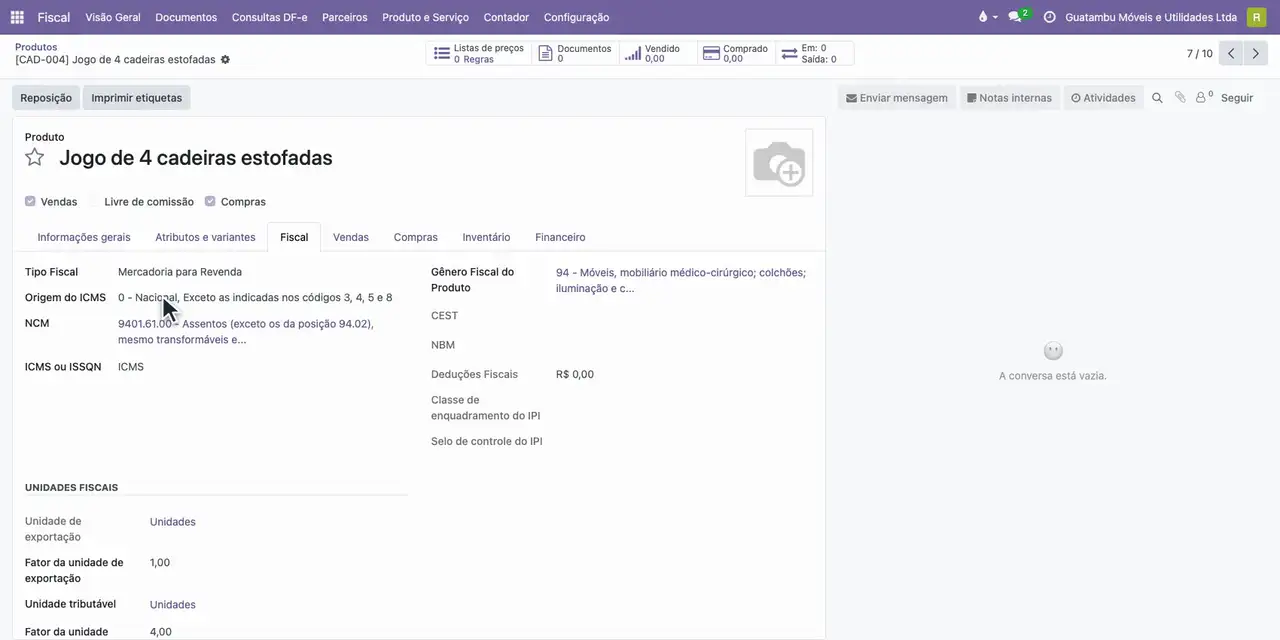Screen dimensions: 1280x640
Task: Click the Reposição button
Action: click(x=46, y=98)
